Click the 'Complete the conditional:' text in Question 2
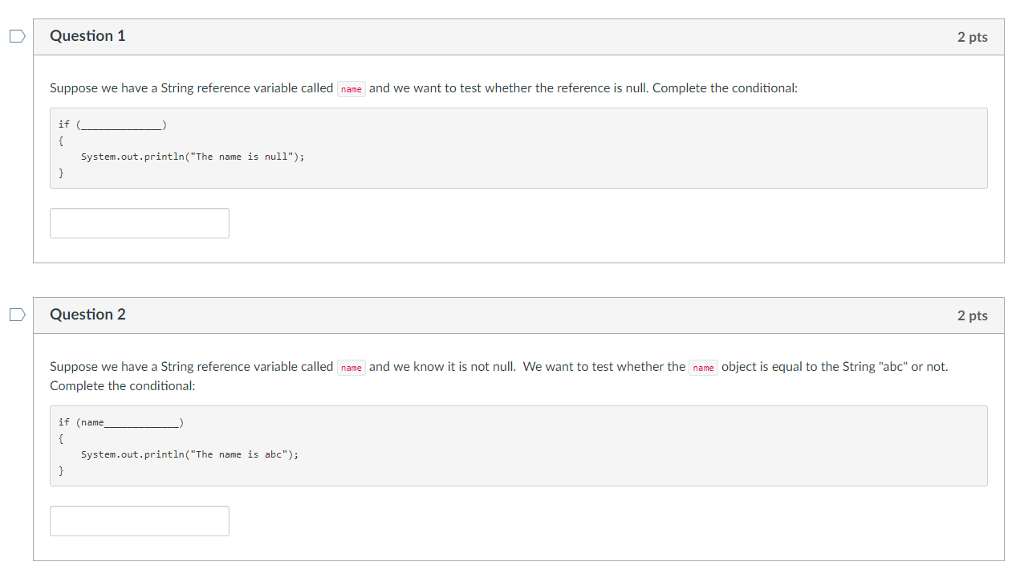Screen dimensions: 1024x574 click(x=122, y=386)
